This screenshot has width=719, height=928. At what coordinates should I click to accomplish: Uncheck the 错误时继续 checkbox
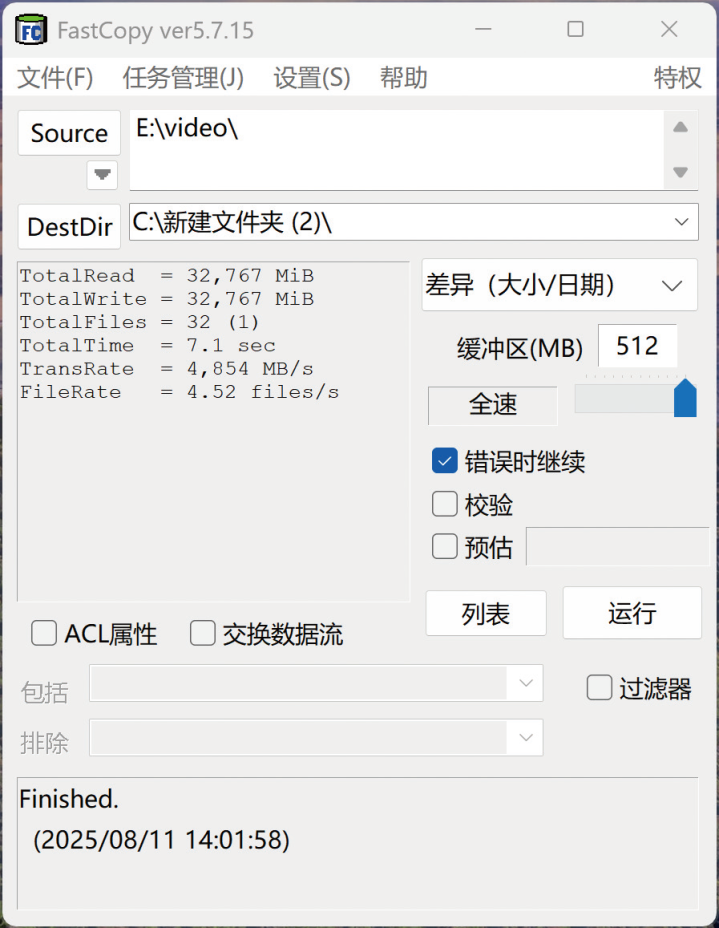point(444,460)
